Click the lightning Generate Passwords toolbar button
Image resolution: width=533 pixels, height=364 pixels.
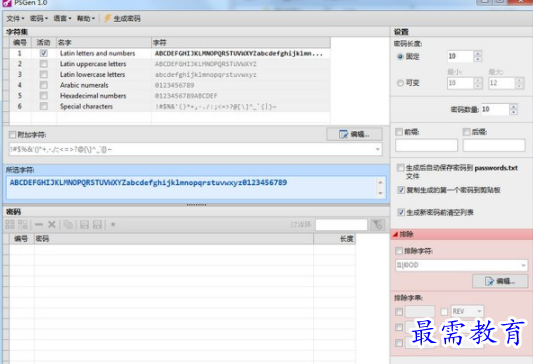pyautogui.click(x=122, y=18)
